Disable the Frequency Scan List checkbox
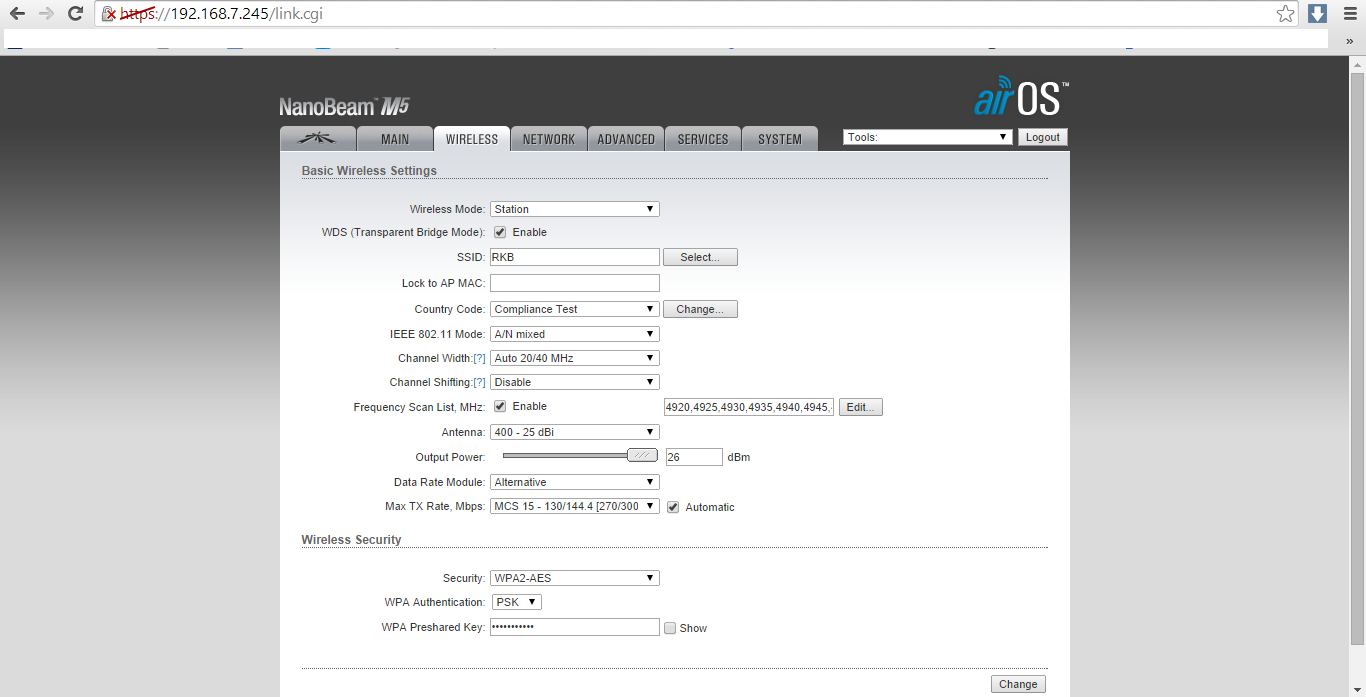The width and height of the screenshot is (1366, 697). [x=500, y=407]
